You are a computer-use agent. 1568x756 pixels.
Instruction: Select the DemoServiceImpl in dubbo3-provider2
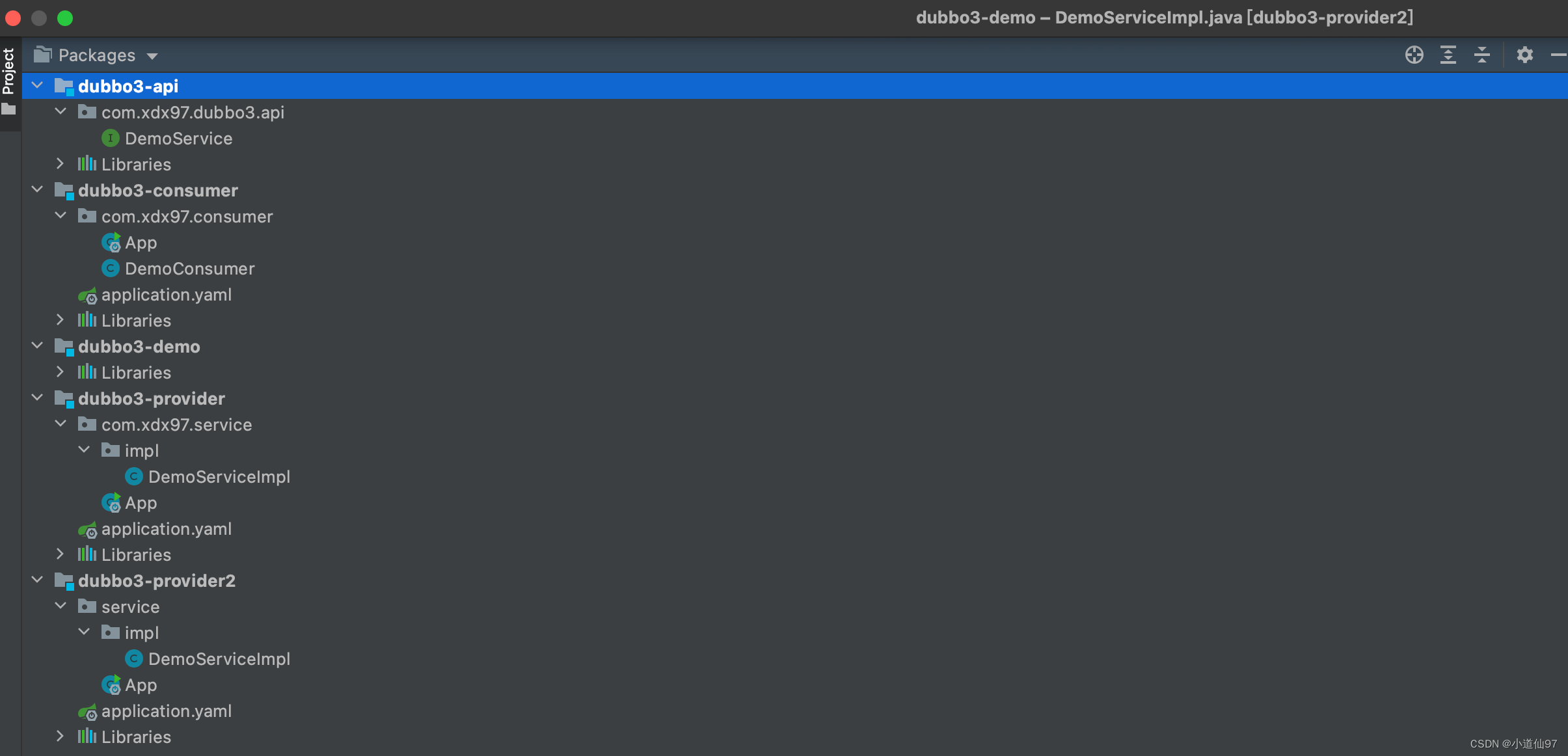218,659
